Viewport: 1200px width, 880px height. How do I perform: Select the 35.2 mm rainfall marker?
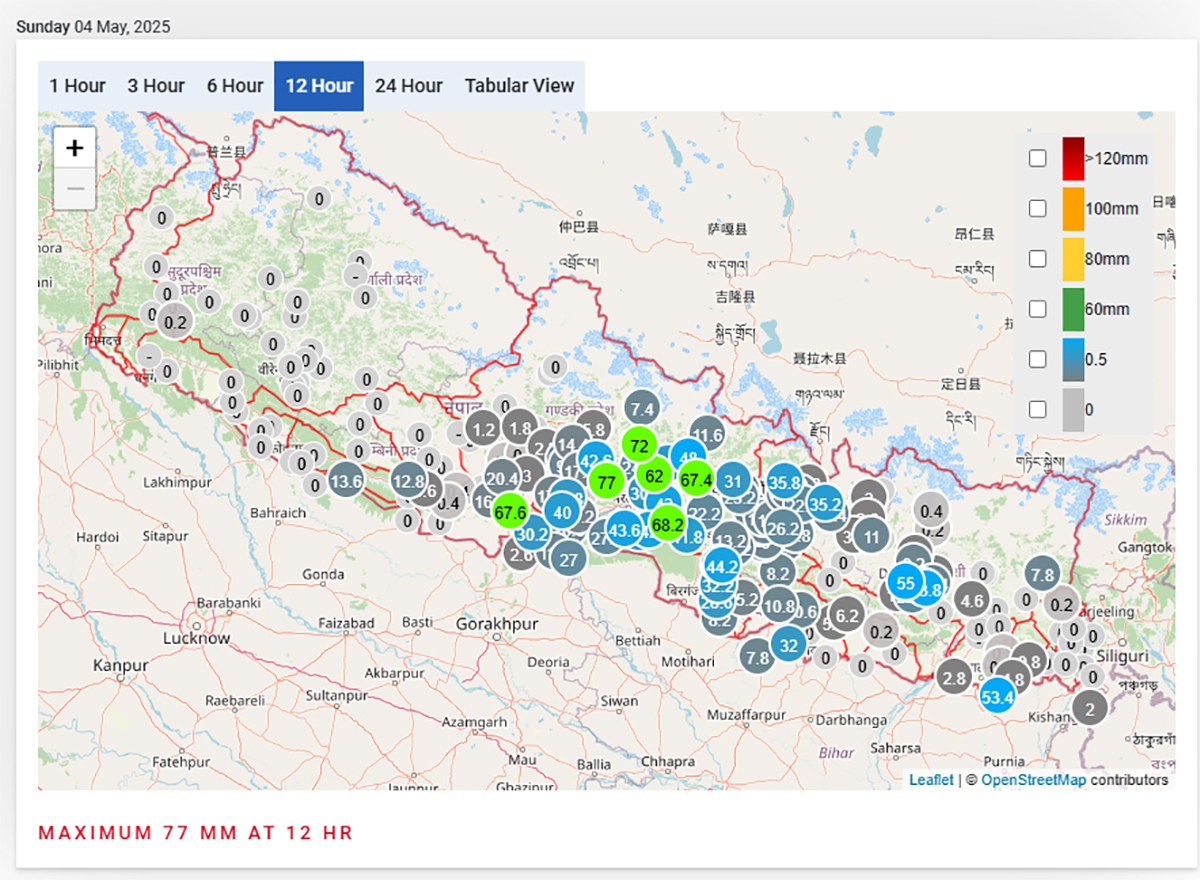point(825,504)
